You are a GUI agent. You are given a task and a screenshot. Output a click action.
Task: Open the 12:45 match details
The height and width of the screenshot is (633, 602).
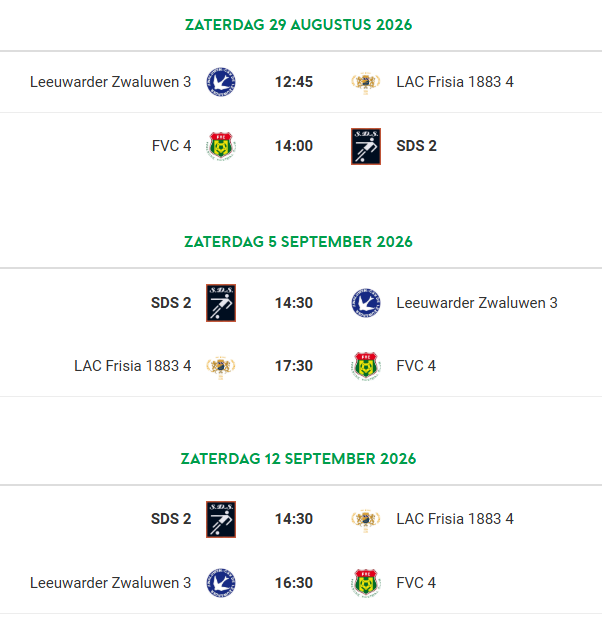pyautogui.click(x=301, y=82)
